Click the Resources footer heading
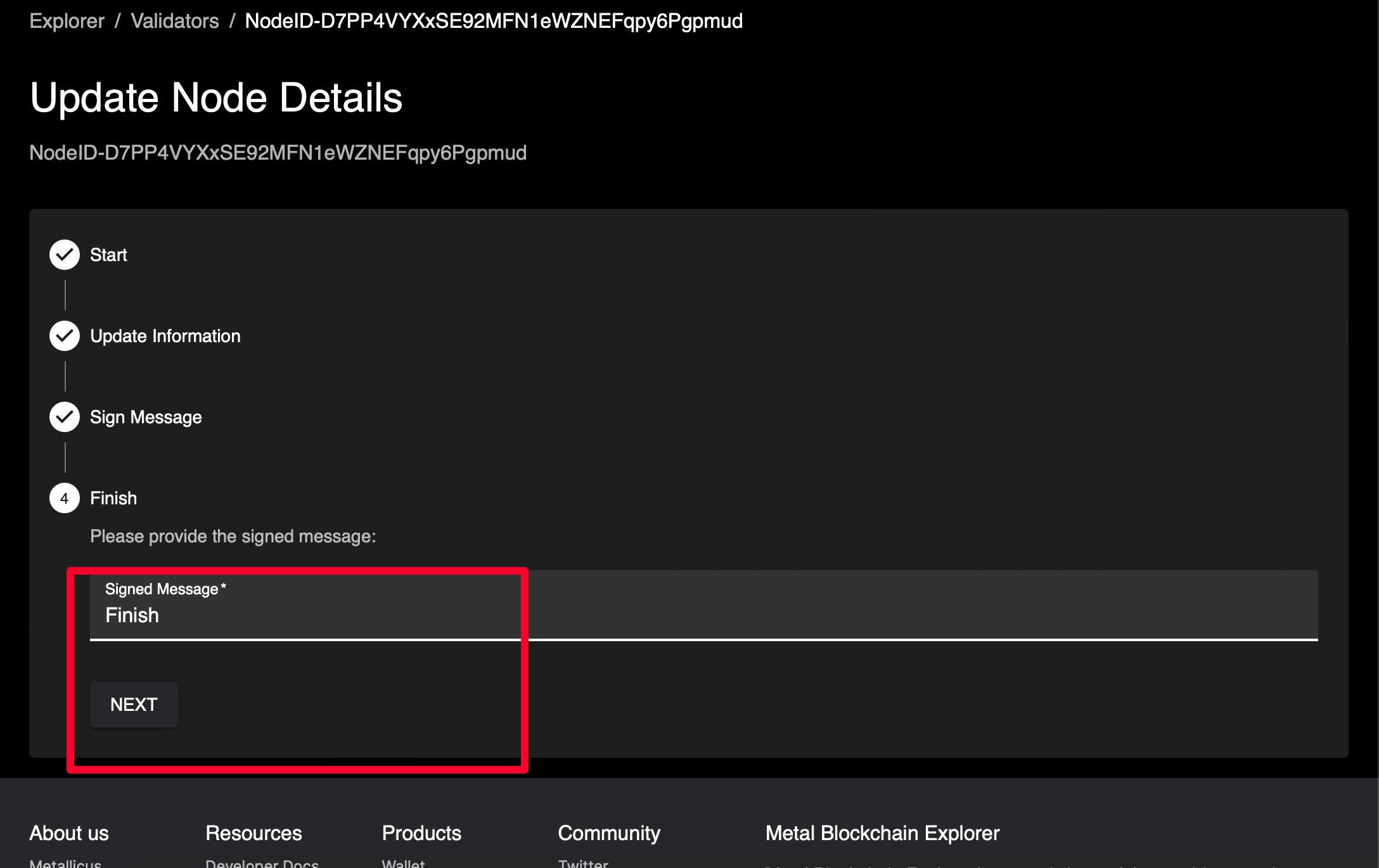 point(253,833)
